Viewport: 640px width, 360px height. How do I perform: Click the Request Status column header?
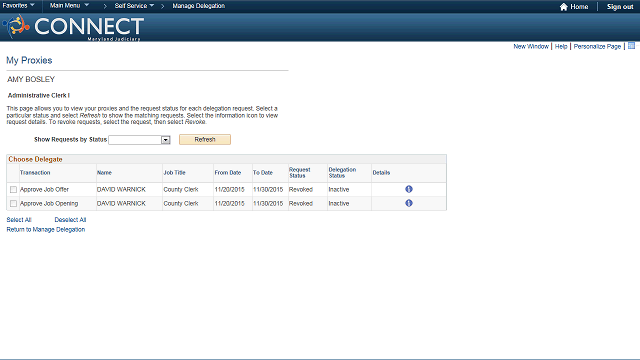click(x=300, y=173)
